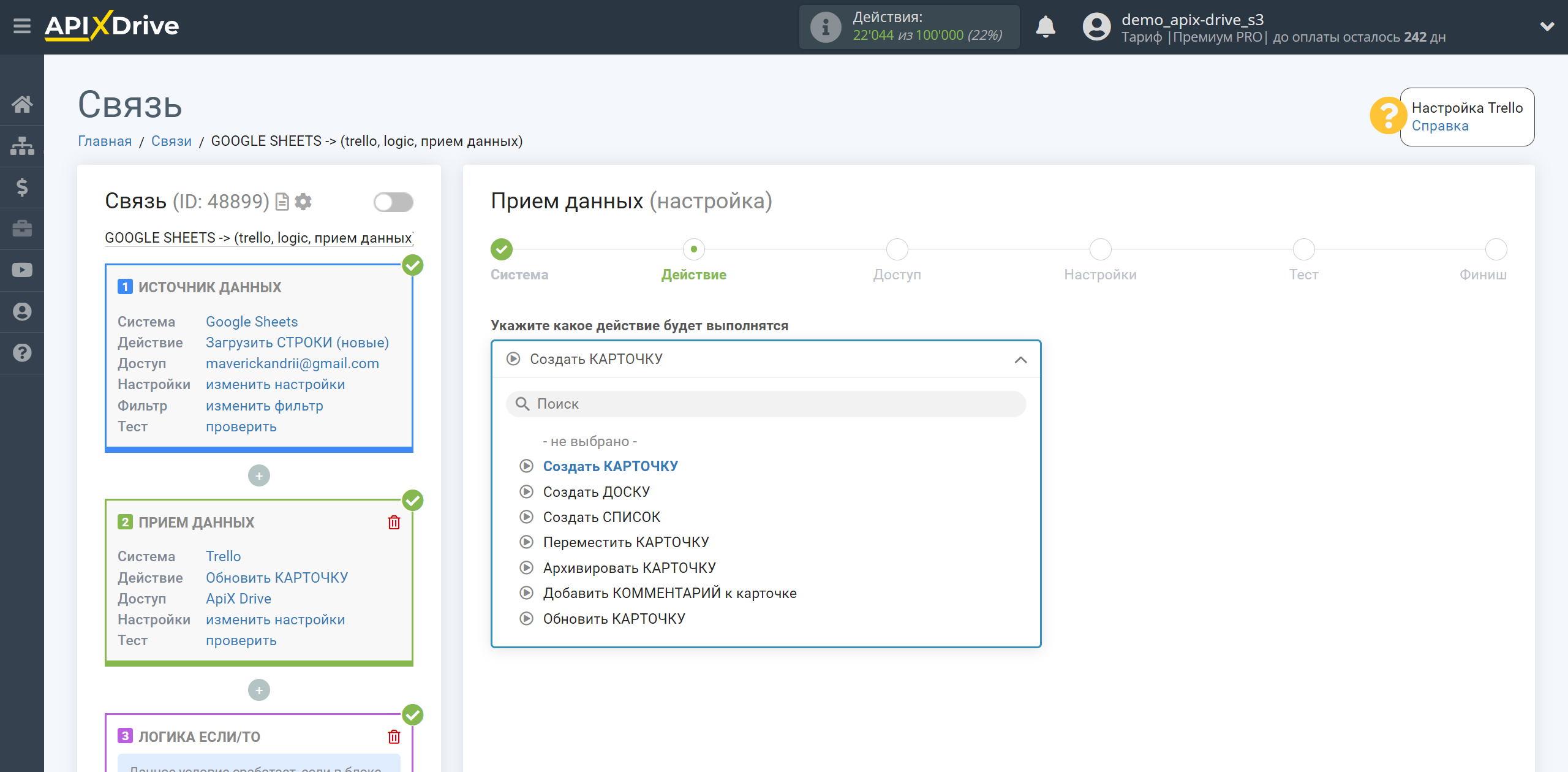Go to Действие step

[x=694, y=249]
